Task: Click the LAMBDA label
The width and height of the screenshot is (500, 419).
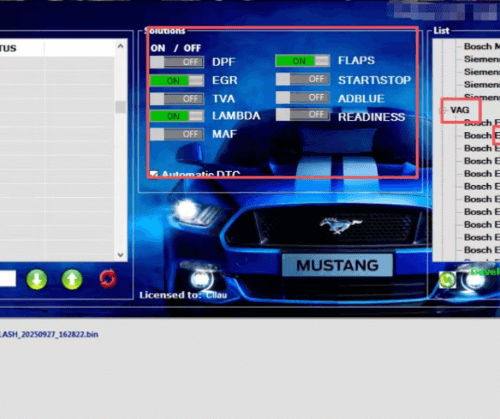Action: click(236, 116)
